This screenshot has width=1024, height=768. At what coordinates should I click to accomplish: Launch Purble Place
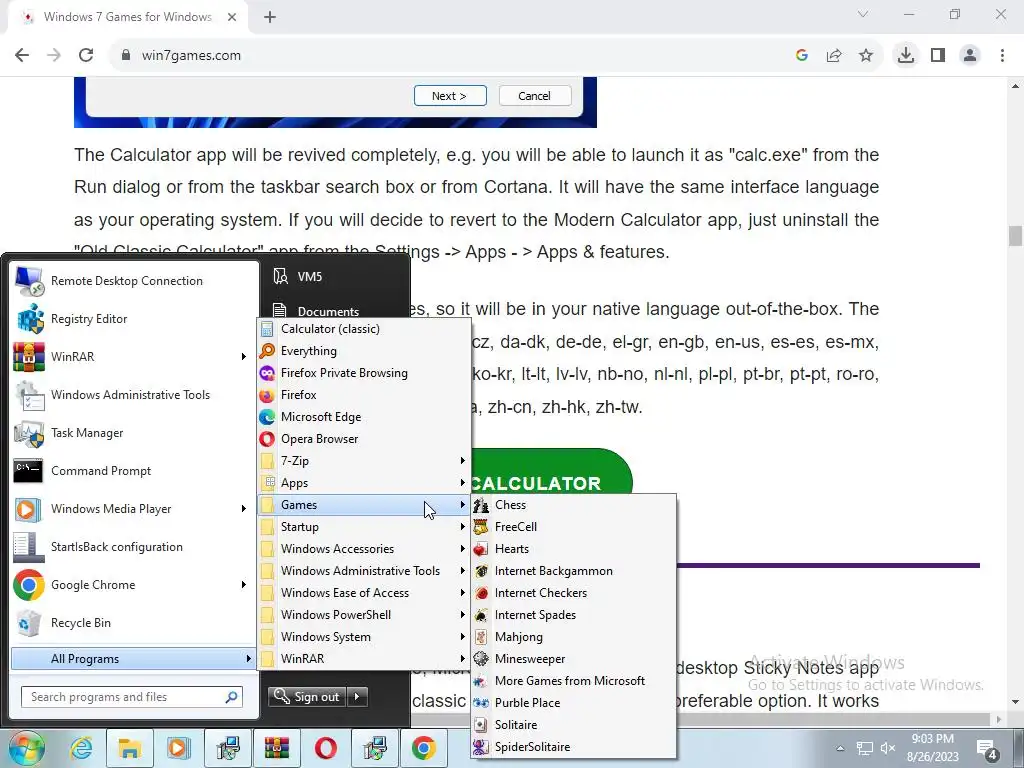(573, 703)
